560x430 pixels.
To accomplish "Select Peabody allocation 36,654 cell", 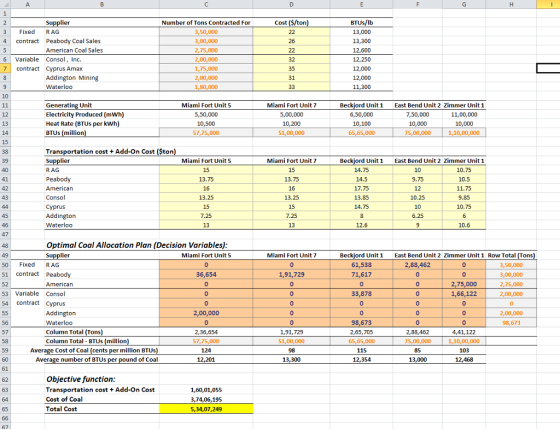I will pyautogui.click(x=206, y=274).
